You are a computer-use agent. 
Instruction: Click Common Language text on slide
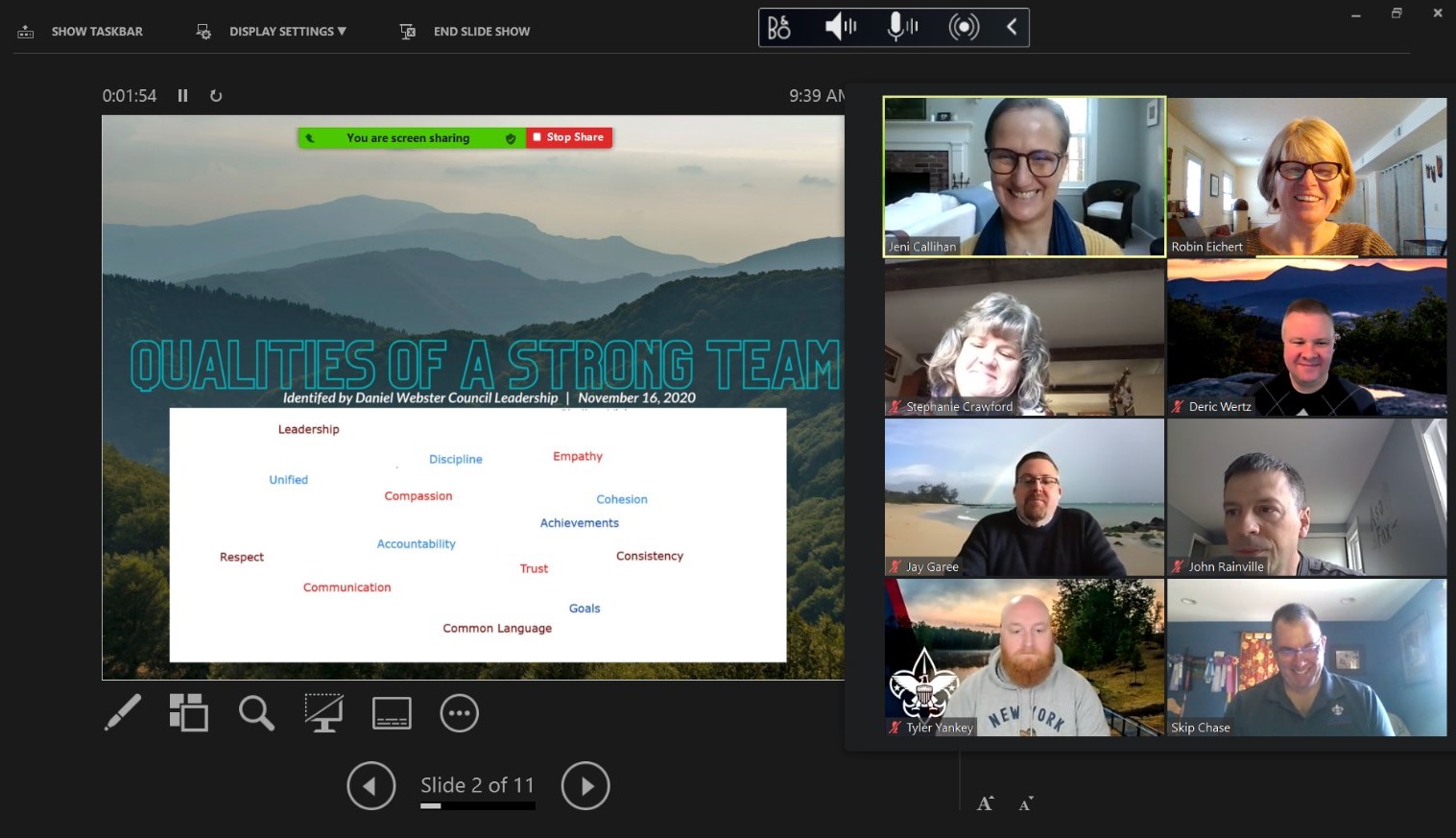[497, 629]
